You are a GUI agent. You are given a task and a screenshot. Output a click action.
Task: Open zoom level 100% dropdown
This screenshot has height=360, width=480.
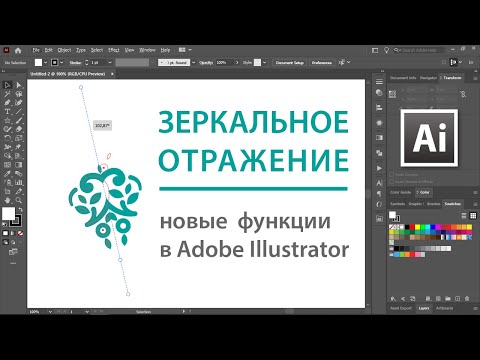point(50,312)
